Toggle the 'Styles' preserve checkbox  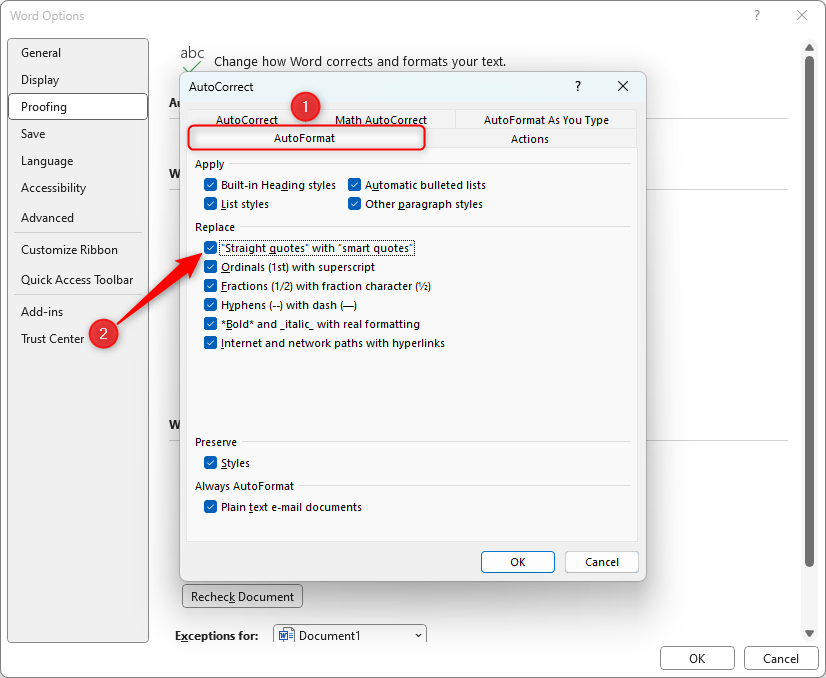click(x=210, y=463)
